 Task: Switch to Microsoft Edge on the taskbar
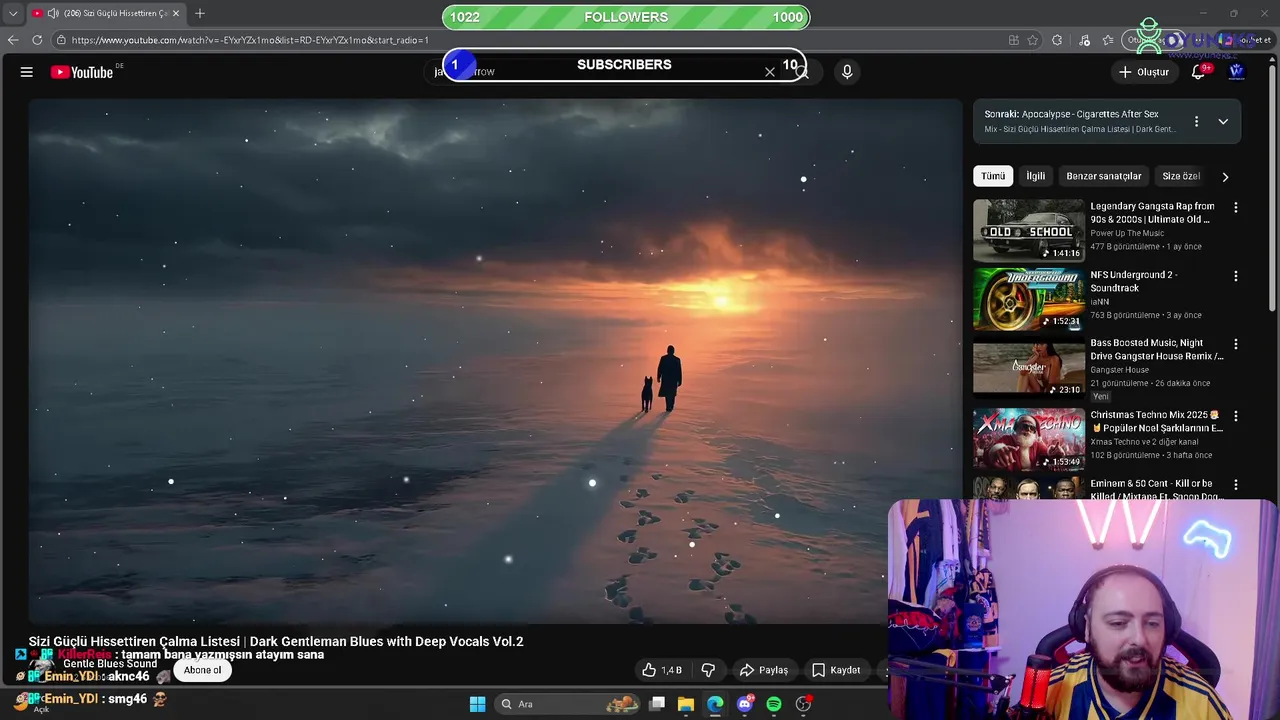point(715,704)
